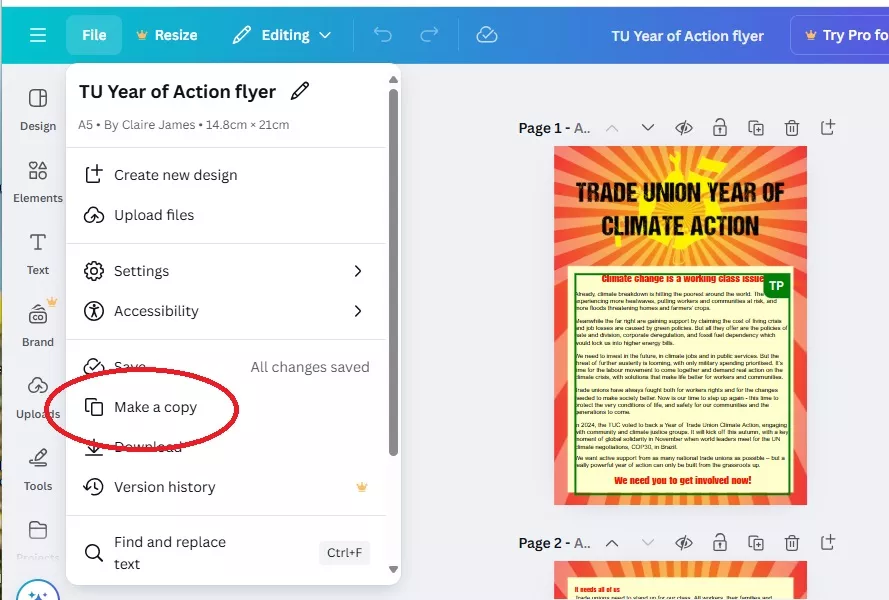The image size is (889, 600).
Task: Open the Elements sidebar panel
Action: tap(38, 180)
